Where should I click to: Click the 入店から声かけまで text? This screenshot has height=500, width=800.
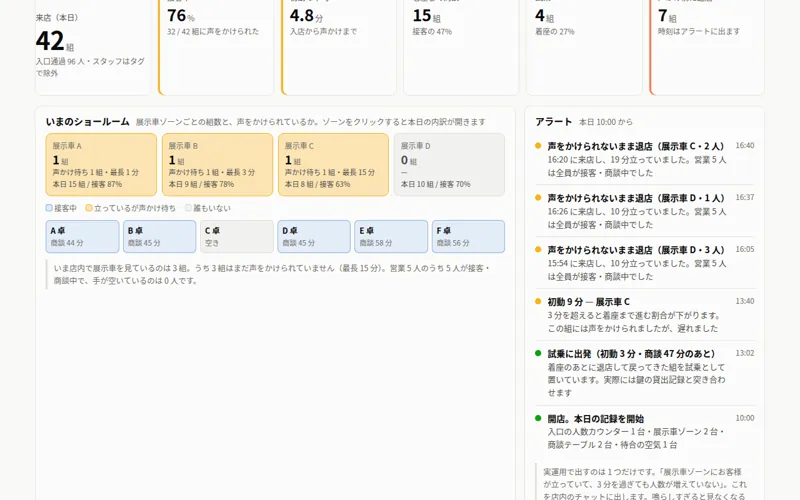coord(323,32)
